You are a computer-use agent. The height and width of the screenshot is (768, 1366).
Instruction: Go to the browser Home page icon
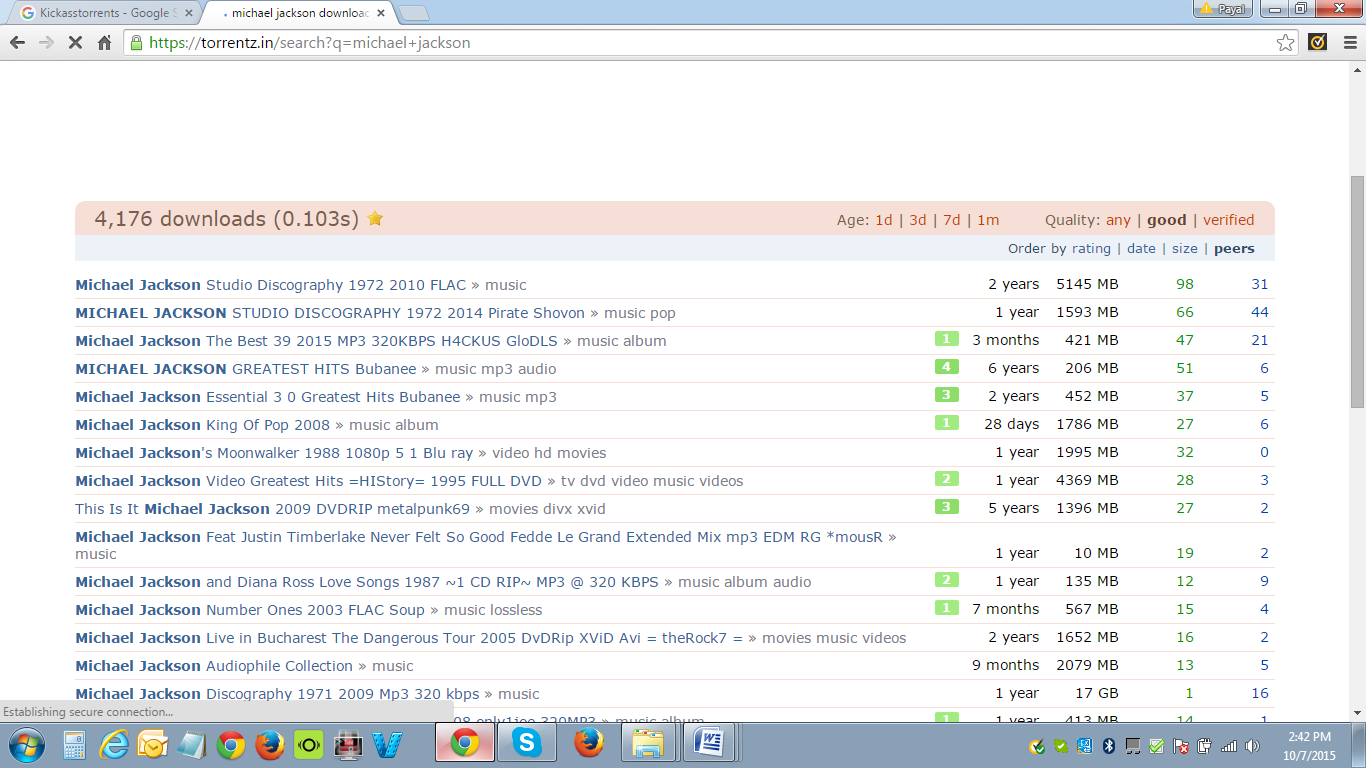(104, 43)
